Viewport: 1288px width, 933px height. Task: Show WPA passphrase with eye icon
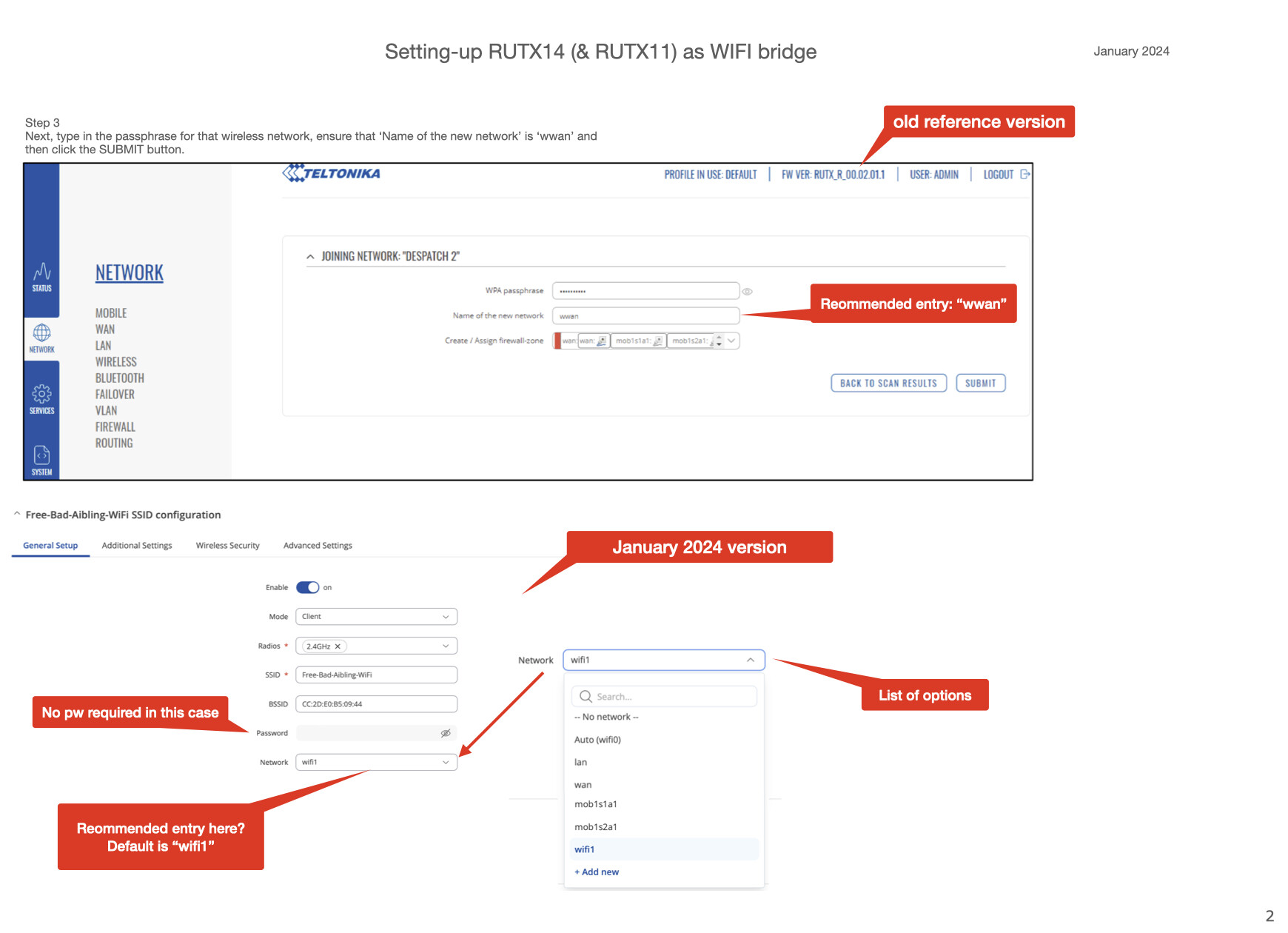748,292
